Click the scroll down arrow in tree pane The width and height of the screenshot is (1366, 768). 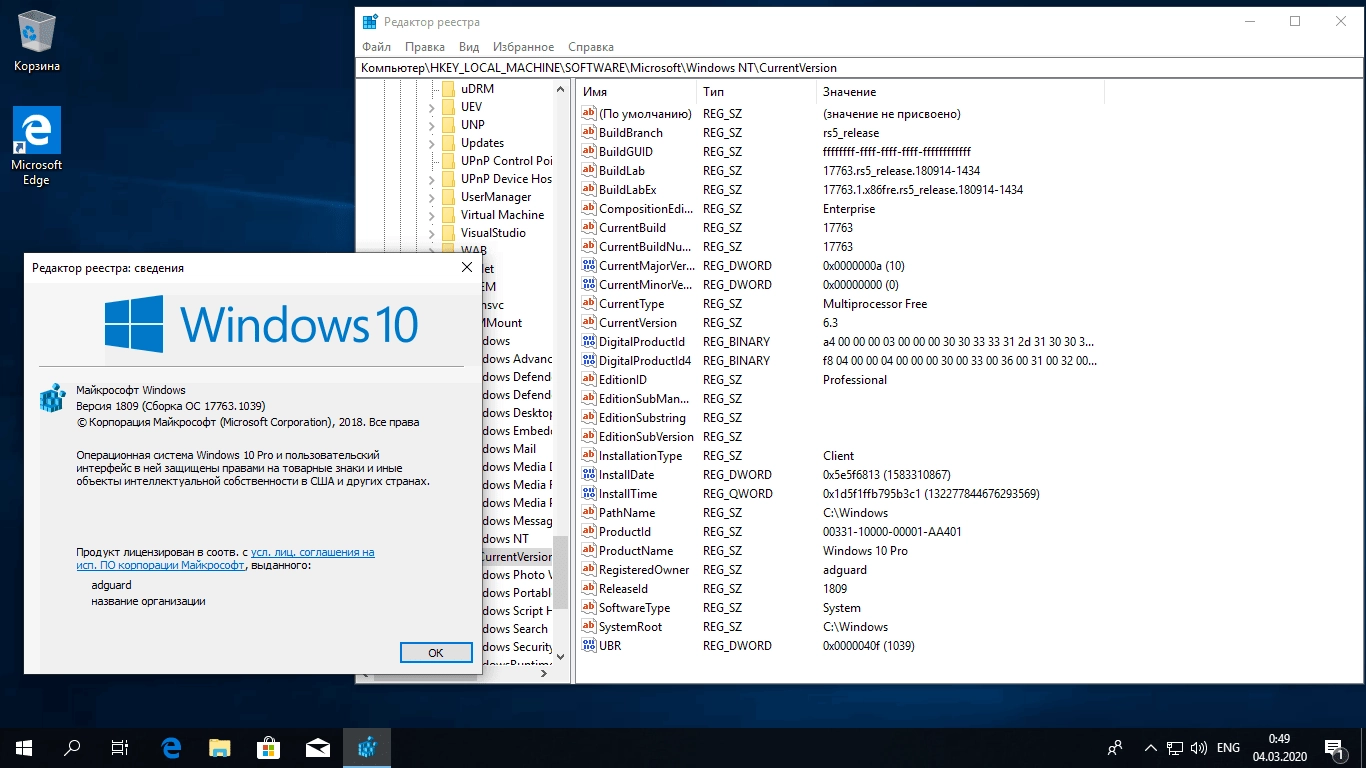point(561,657)
